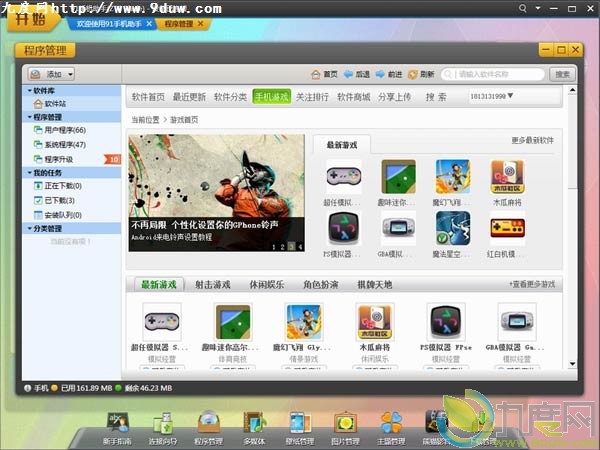Switch to 软件分类 nav tab
This screenshot has width=600, height=450.
230,97
